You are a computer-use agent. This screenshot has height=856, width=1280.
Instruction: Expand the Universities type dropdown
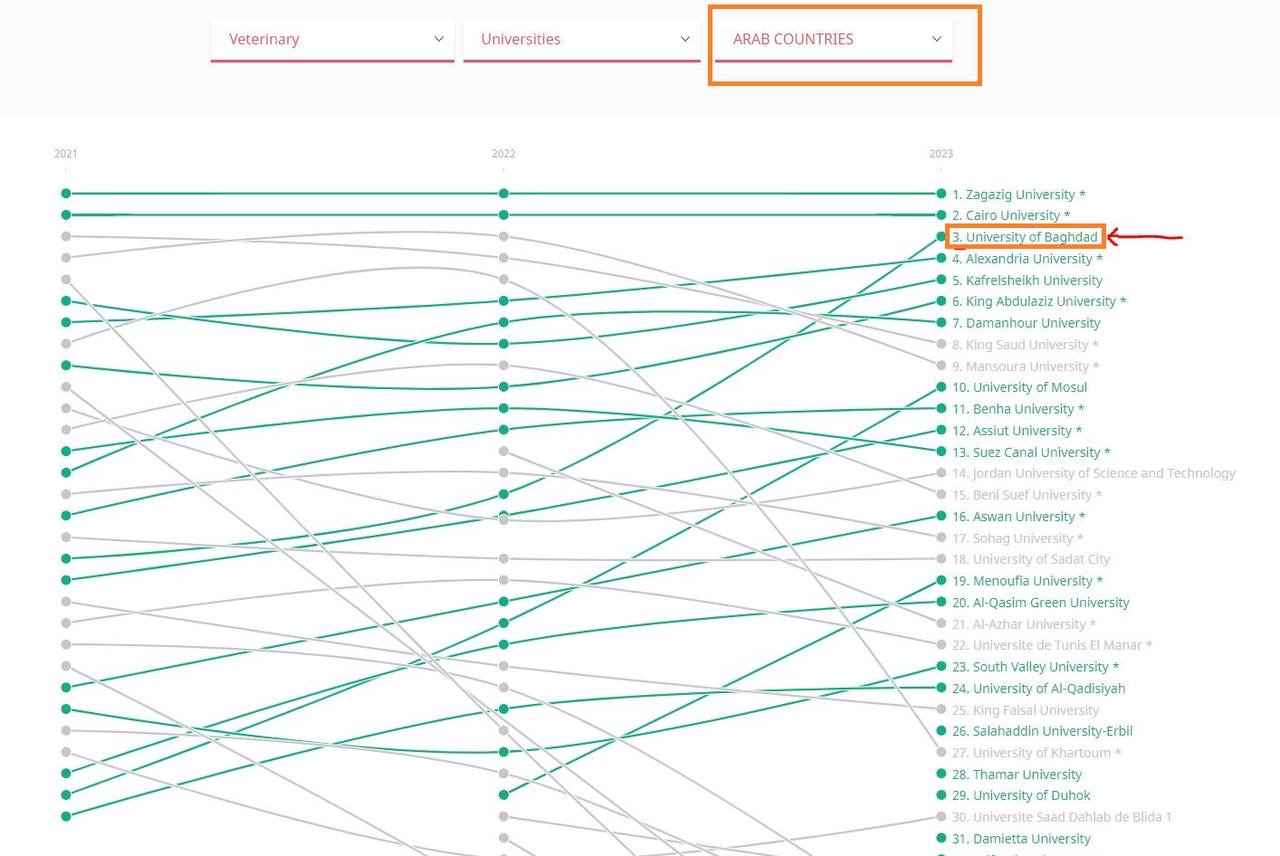tap(582, 39)
